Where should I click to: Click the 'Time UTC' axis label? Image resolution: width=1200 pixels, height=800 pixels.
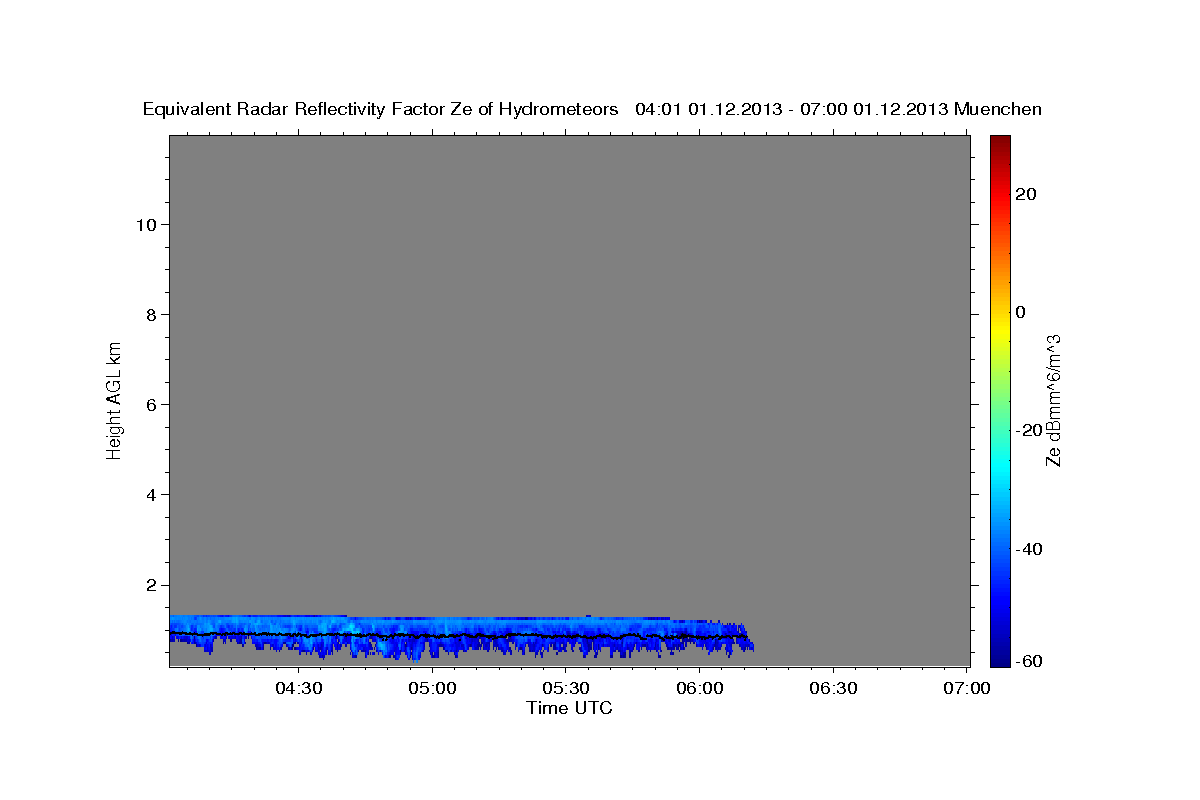pyautogui.click(x=569, y=708)
